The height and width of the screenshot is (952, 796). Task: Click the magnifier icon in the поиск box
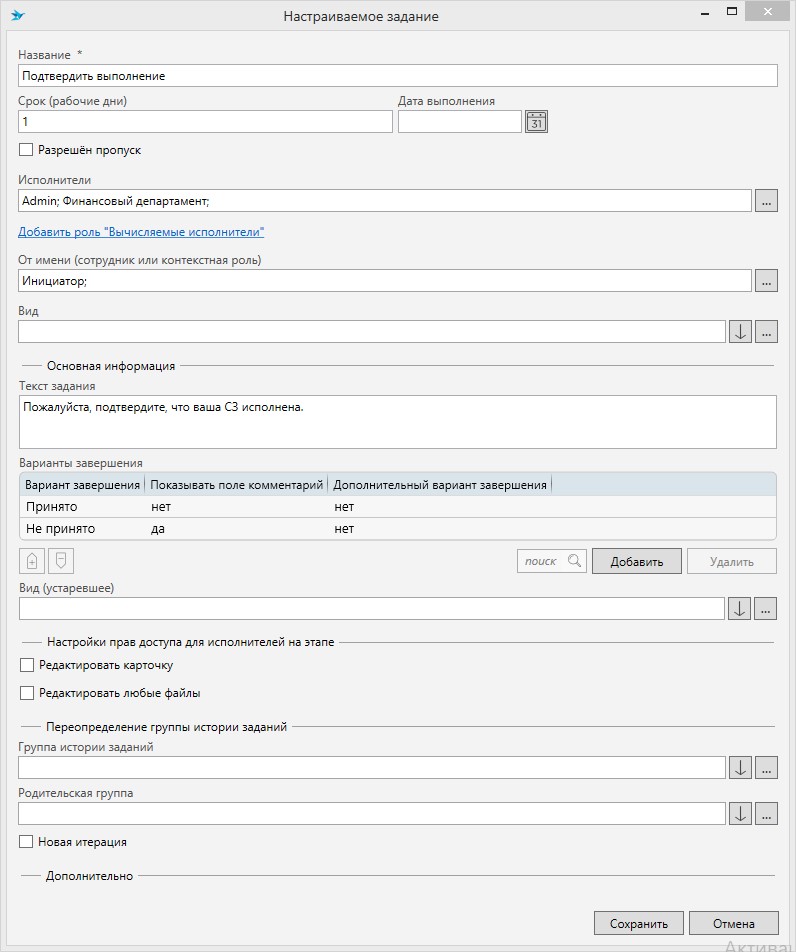coord(574,561)
